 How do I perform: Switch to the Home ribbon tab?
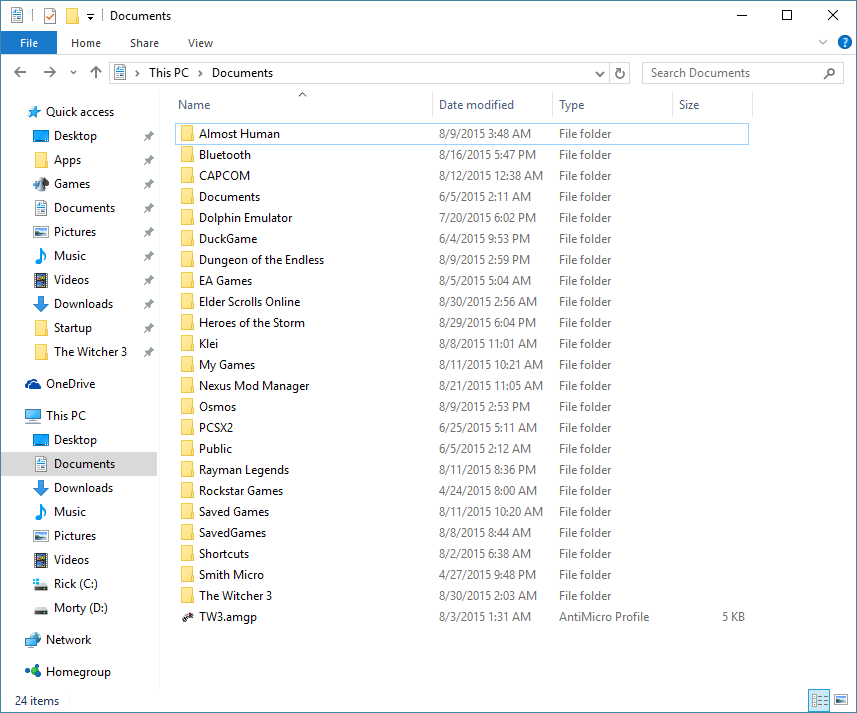[86, 43]
